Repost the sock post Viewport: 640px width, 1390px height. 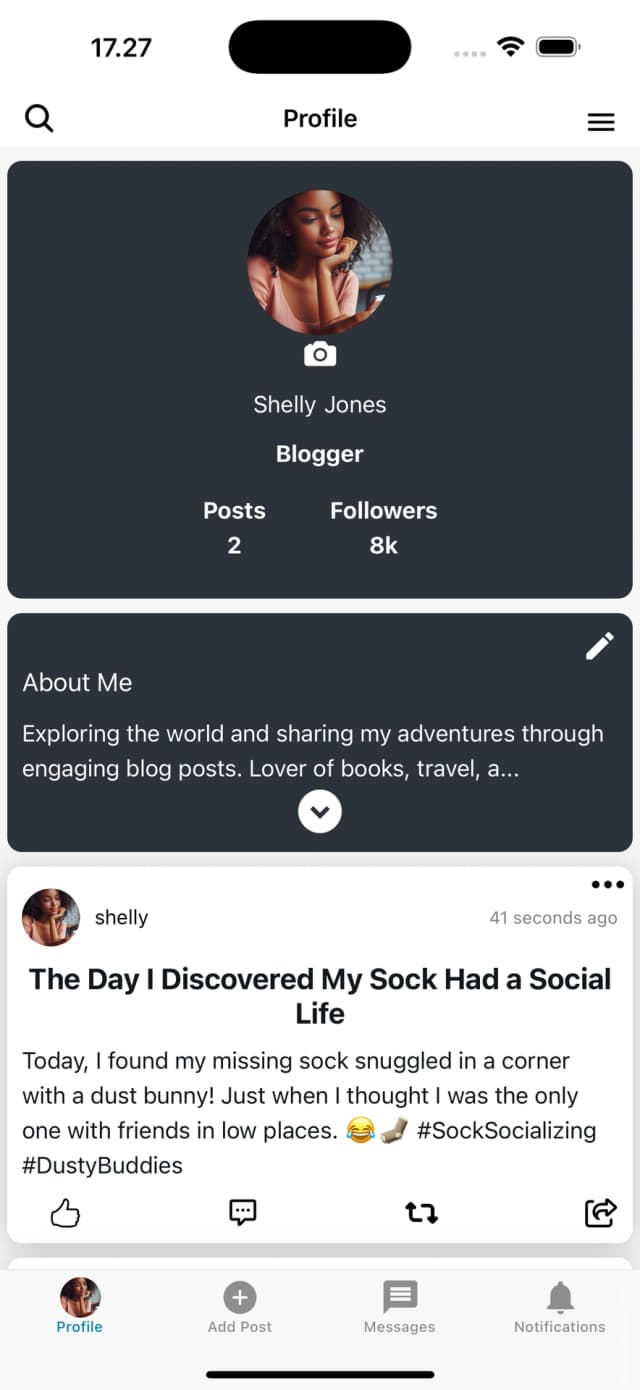click(x=421, y=1213)
